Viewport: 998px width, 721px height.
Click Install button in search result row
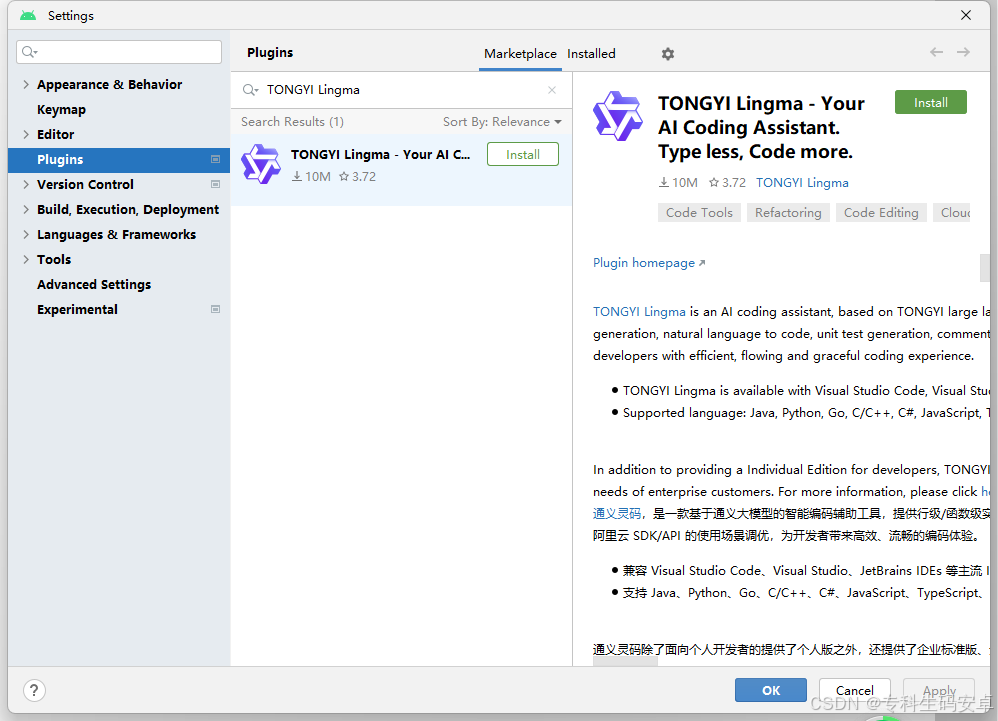523,155
